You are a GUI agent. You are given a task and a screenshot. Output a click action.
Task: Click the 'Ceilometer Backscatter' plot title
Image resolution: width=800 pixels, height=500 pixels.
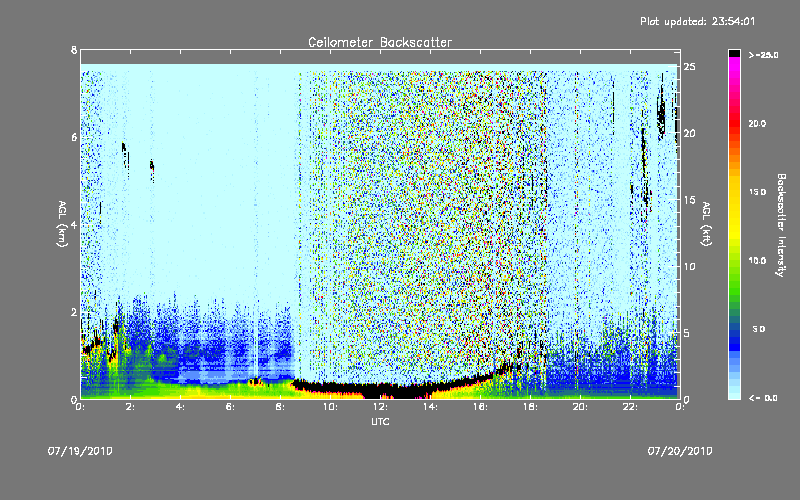[x=380, y=42]
